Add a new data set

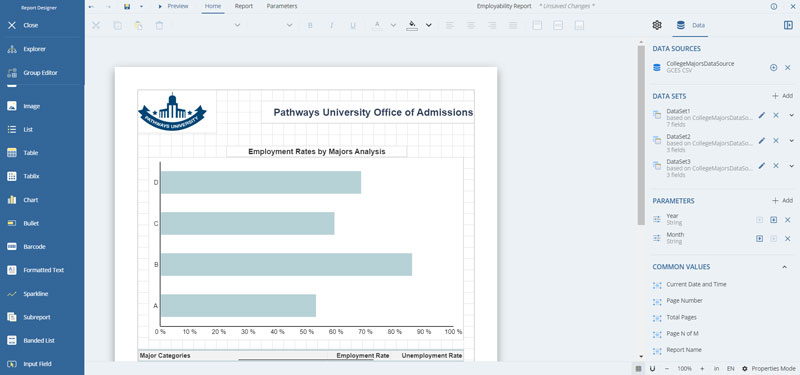tap(782, 96)
